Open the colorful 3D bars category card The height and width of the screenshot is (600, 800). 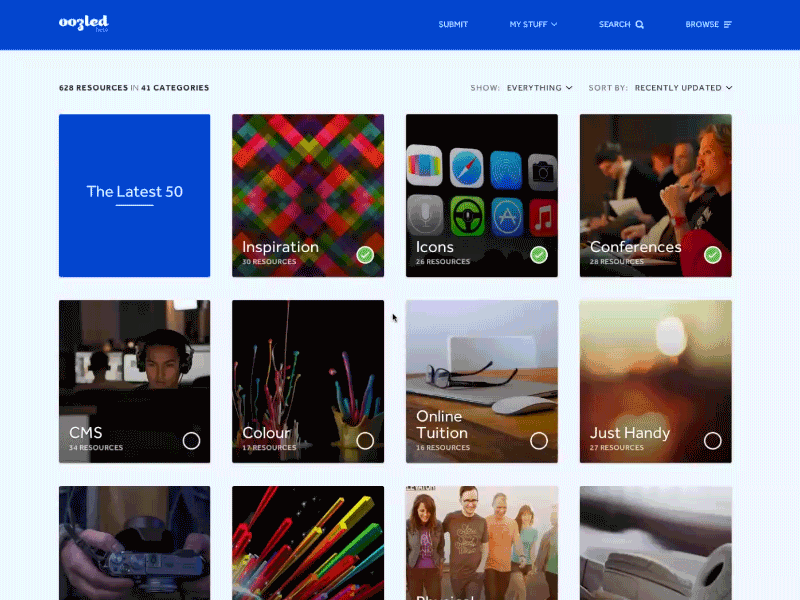(308, 543)
